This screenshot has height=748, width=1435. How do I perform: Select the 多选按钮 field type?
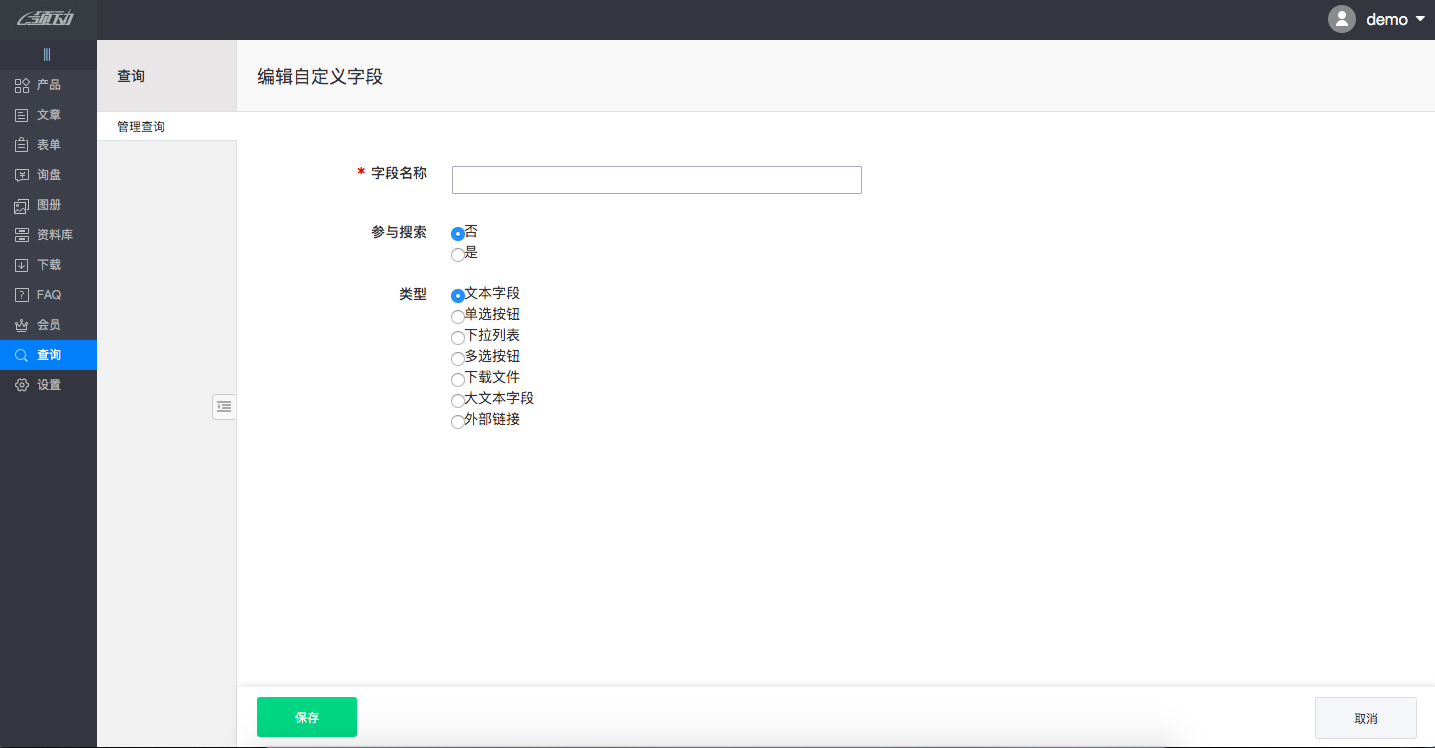click(x=458, y=358)
